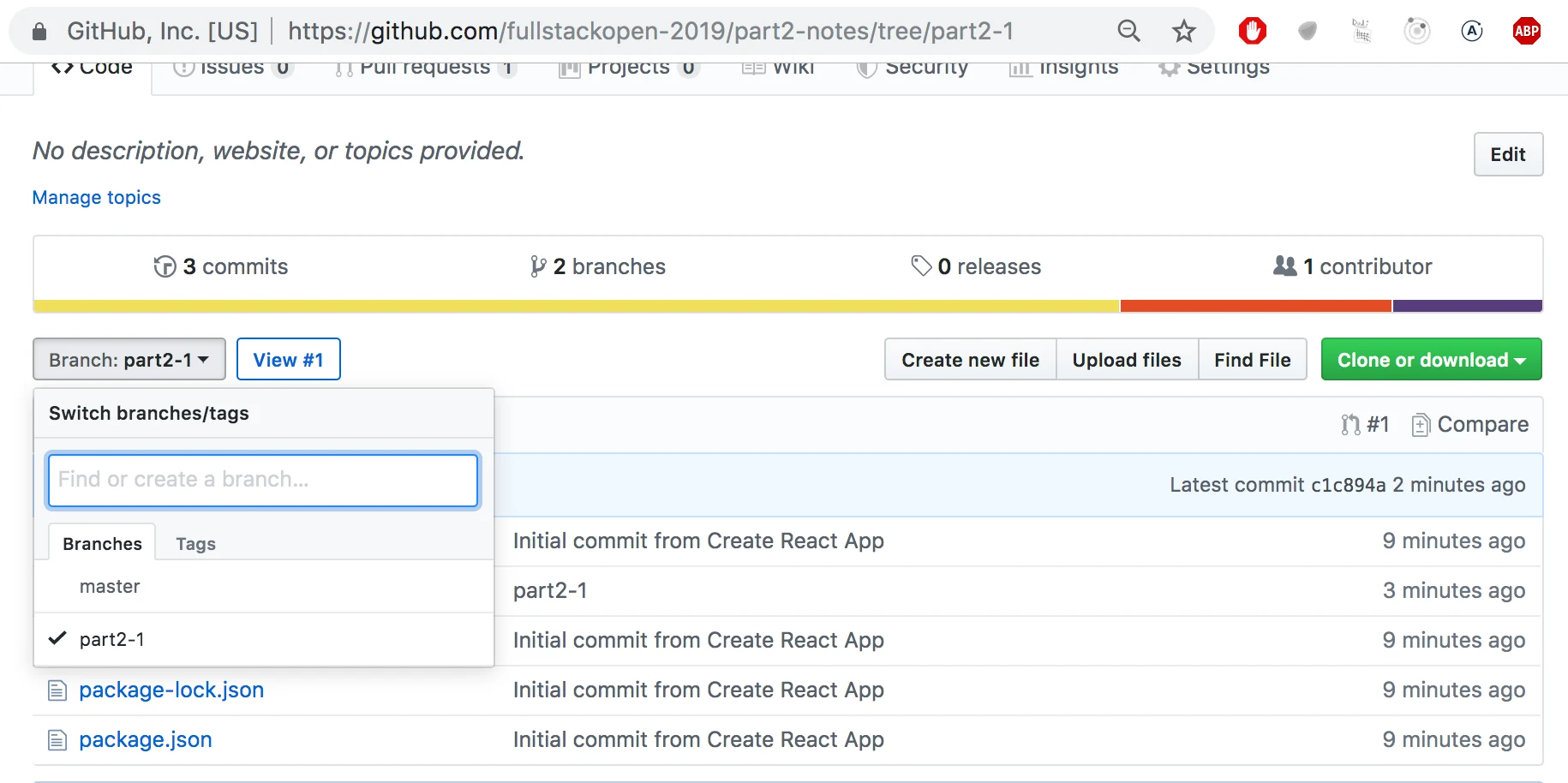Collapse the Branch: part2-1 dropdown

129,359
